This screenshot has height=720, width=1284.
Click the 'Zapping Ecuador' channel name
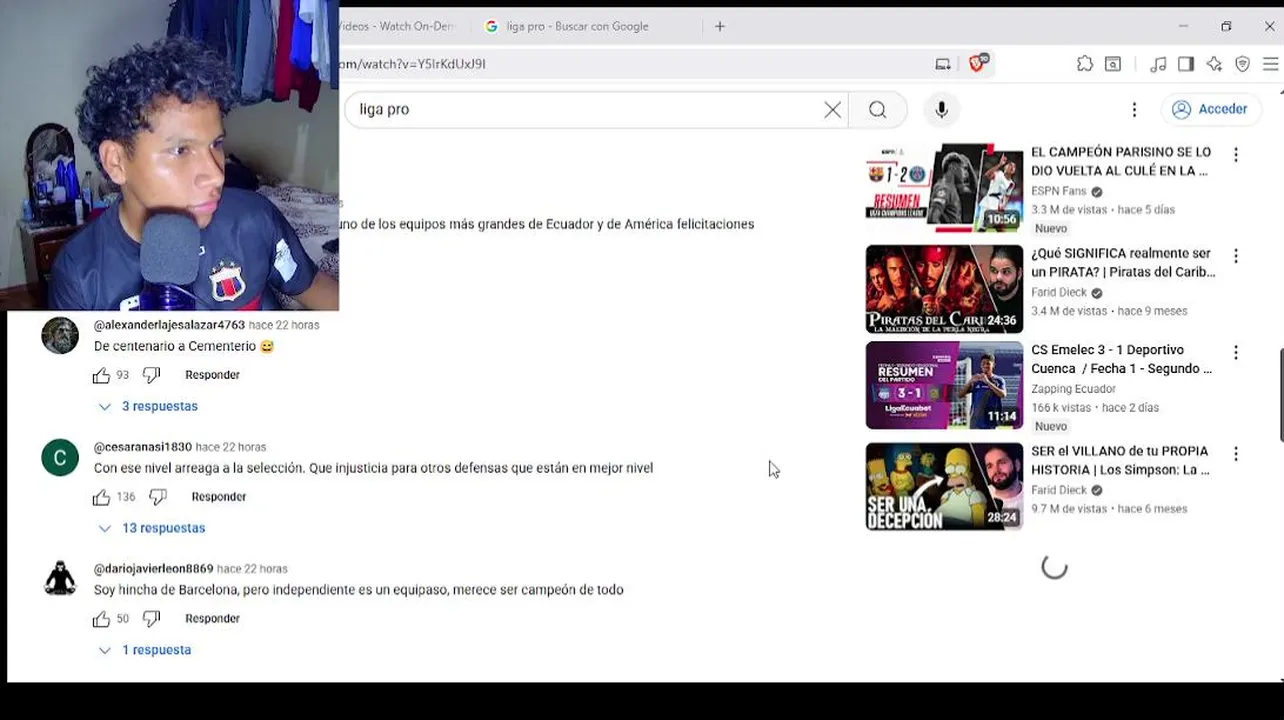[1073, 389]
